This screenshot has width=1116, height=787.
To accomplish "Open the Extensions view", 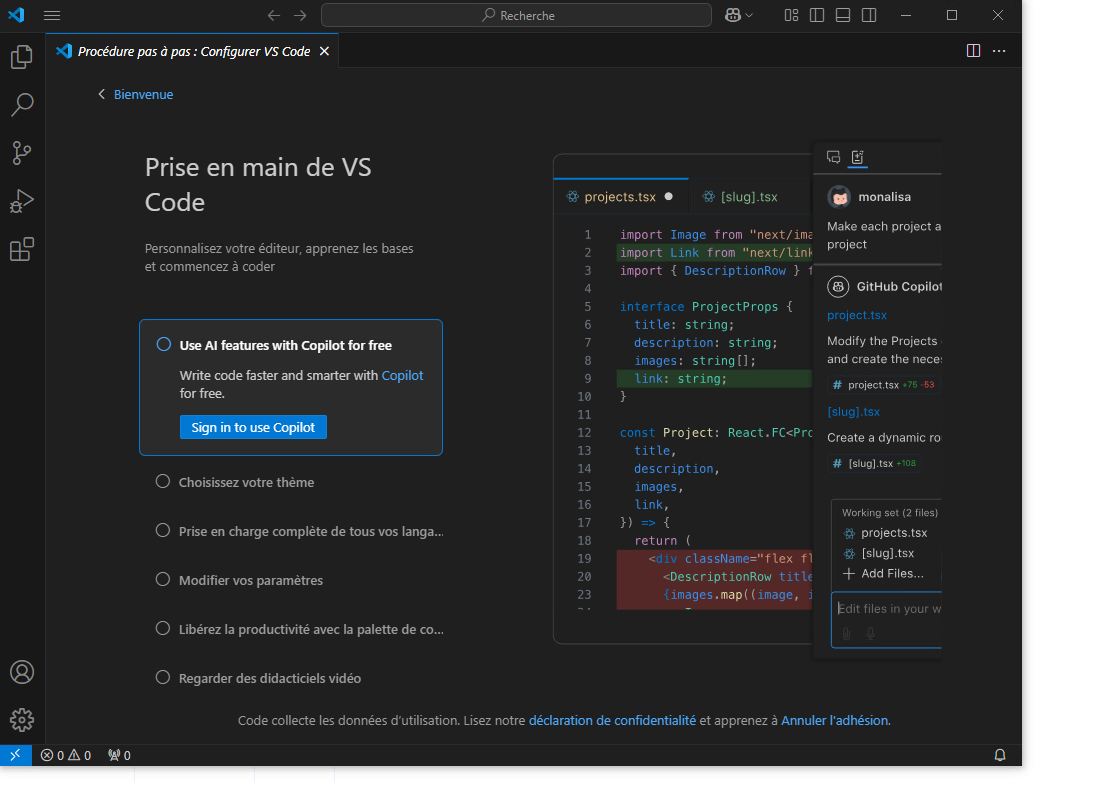I will pyautogui.click(x=22, y=250).
